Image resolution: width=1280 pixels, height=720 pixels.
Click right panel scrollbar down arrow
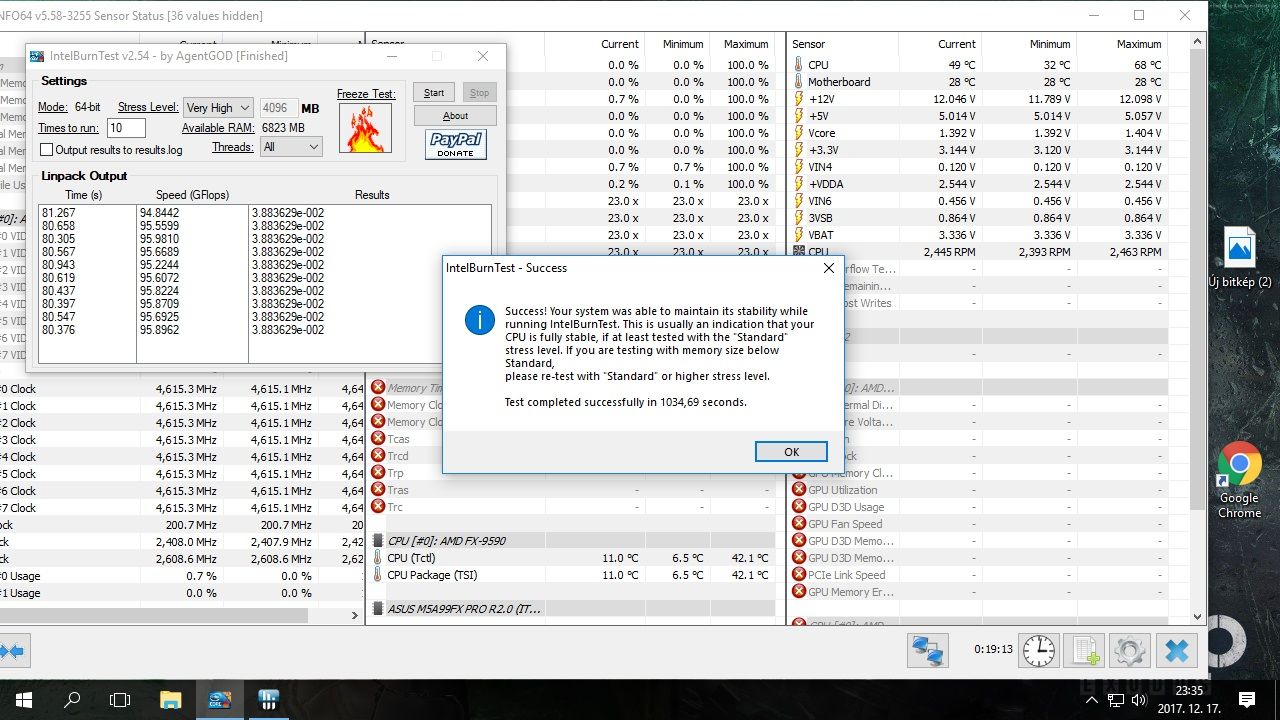(1198, 617)
